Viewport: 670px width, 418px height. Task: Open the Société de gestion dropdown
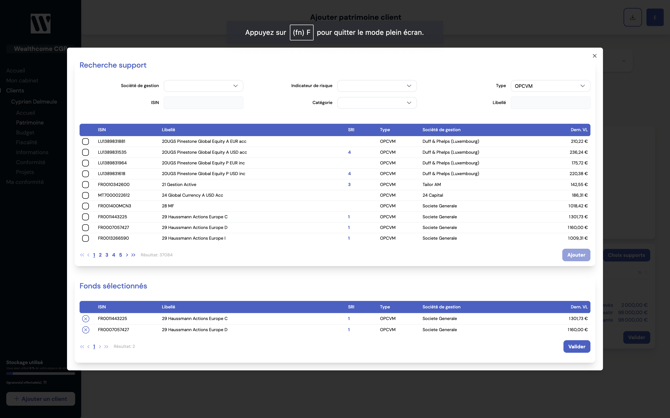pyautogui.click(x=203, y=86)
